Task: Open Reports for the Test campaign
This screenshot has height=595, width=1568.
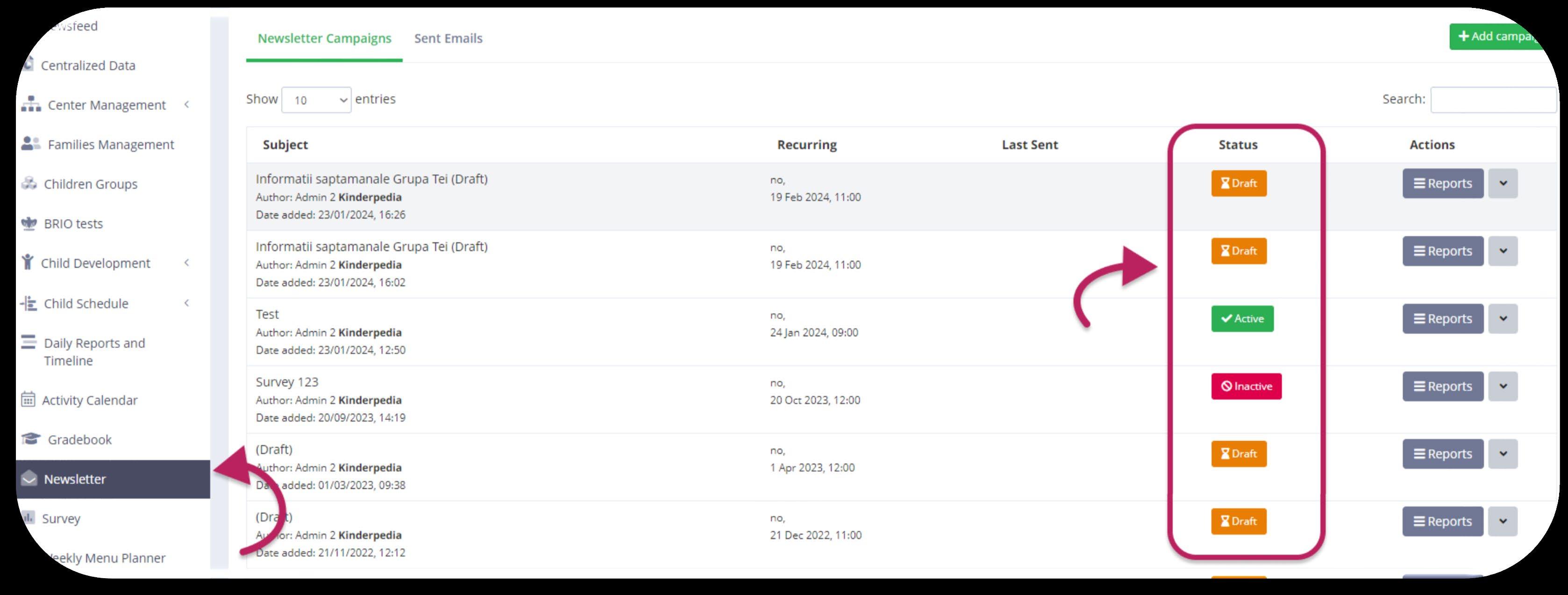Action: point(1443,318)
